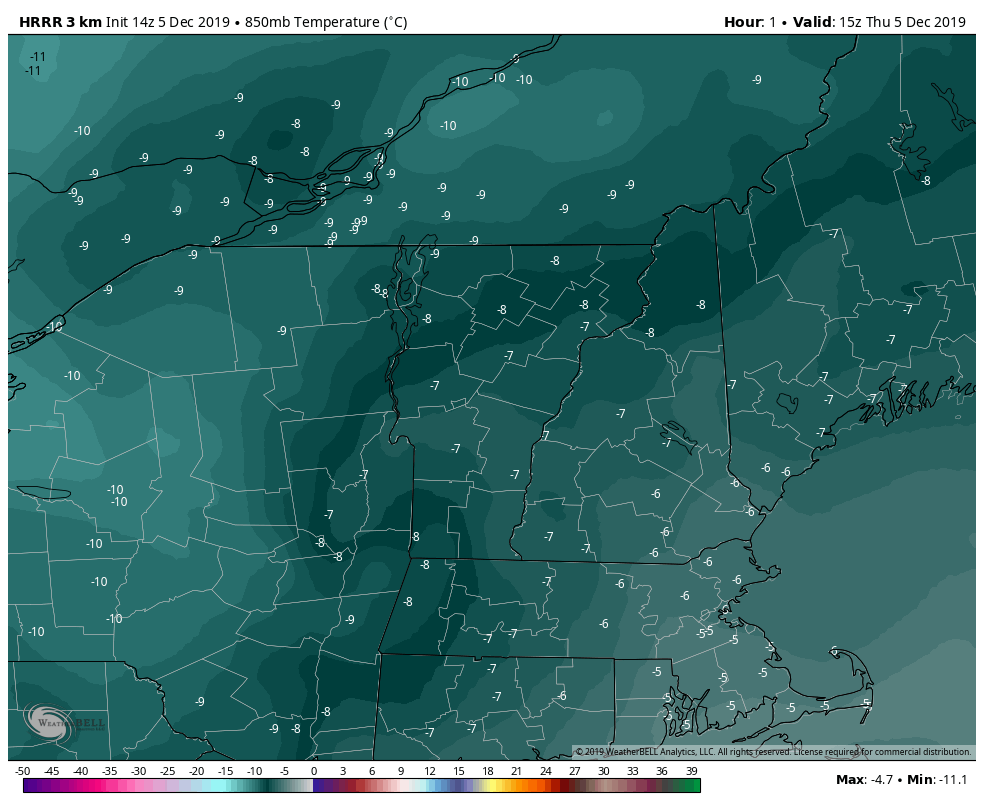Click the HRRR 3 km title text
This screenshot has height=808, width=984.
[x=61, y=22]
